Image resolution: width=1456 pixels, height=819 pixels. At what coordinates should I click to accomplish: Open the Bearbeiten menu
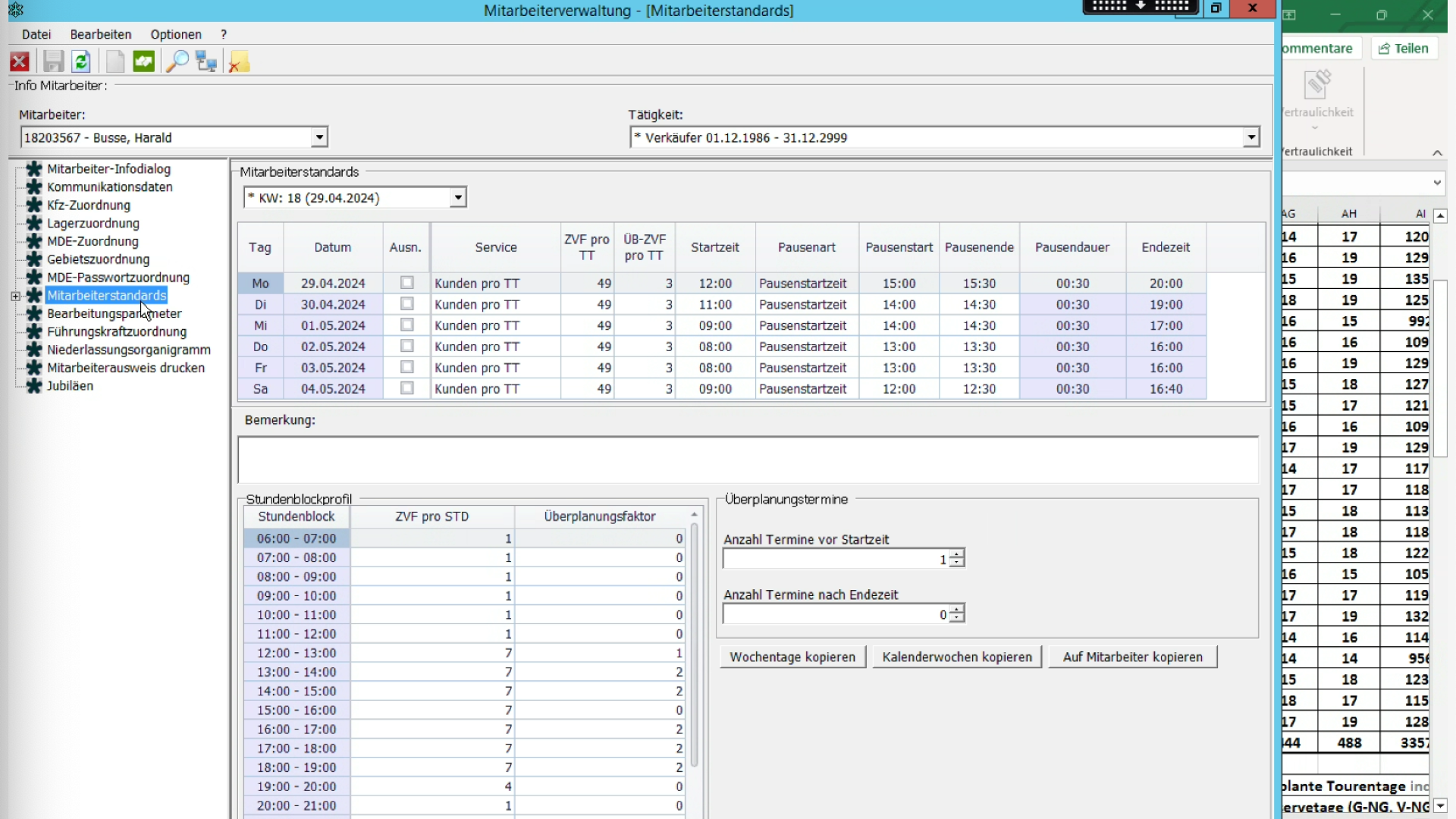(x=100, y=34)
